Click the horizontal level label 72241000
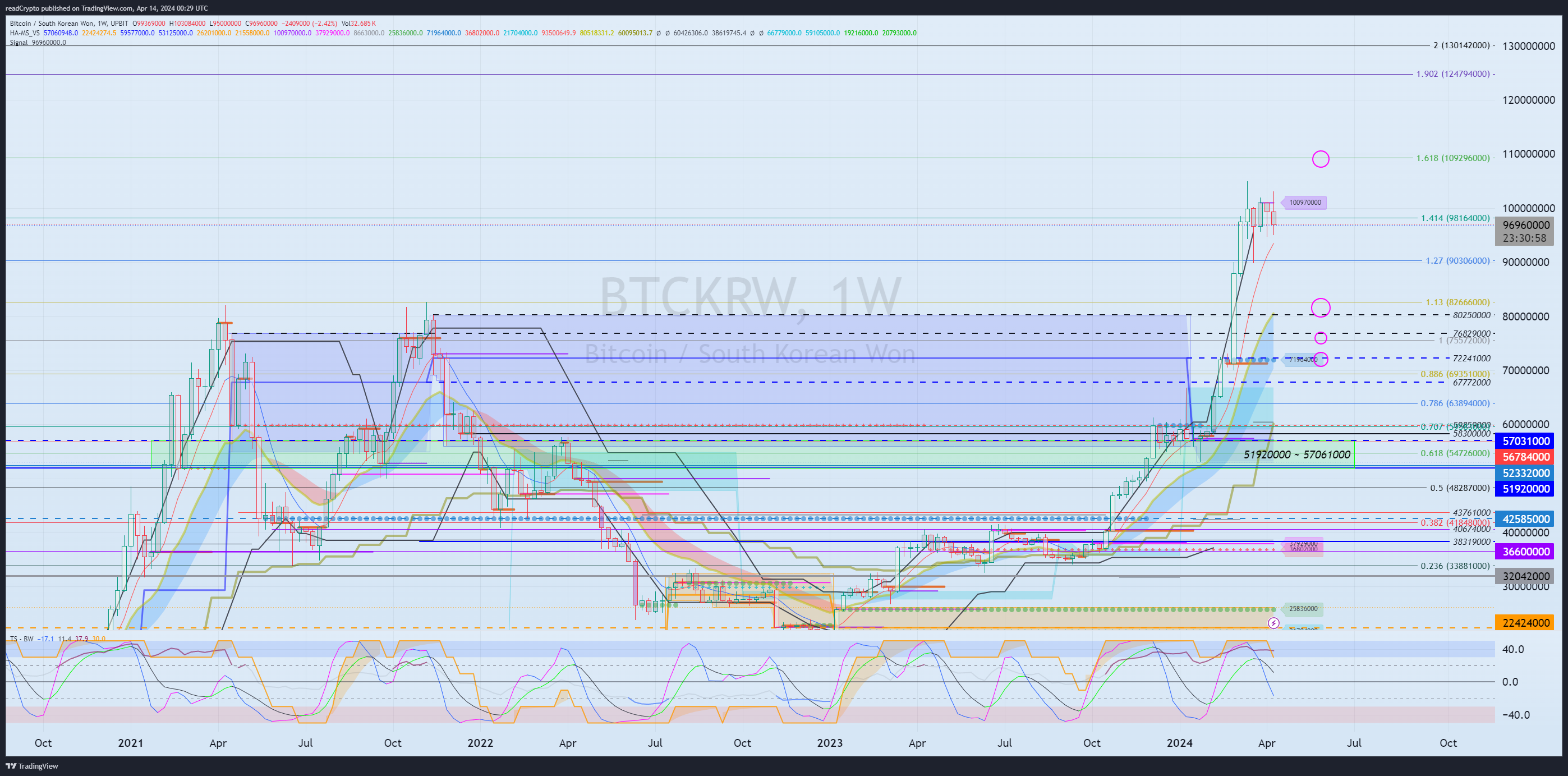 tap(1472, 358)
